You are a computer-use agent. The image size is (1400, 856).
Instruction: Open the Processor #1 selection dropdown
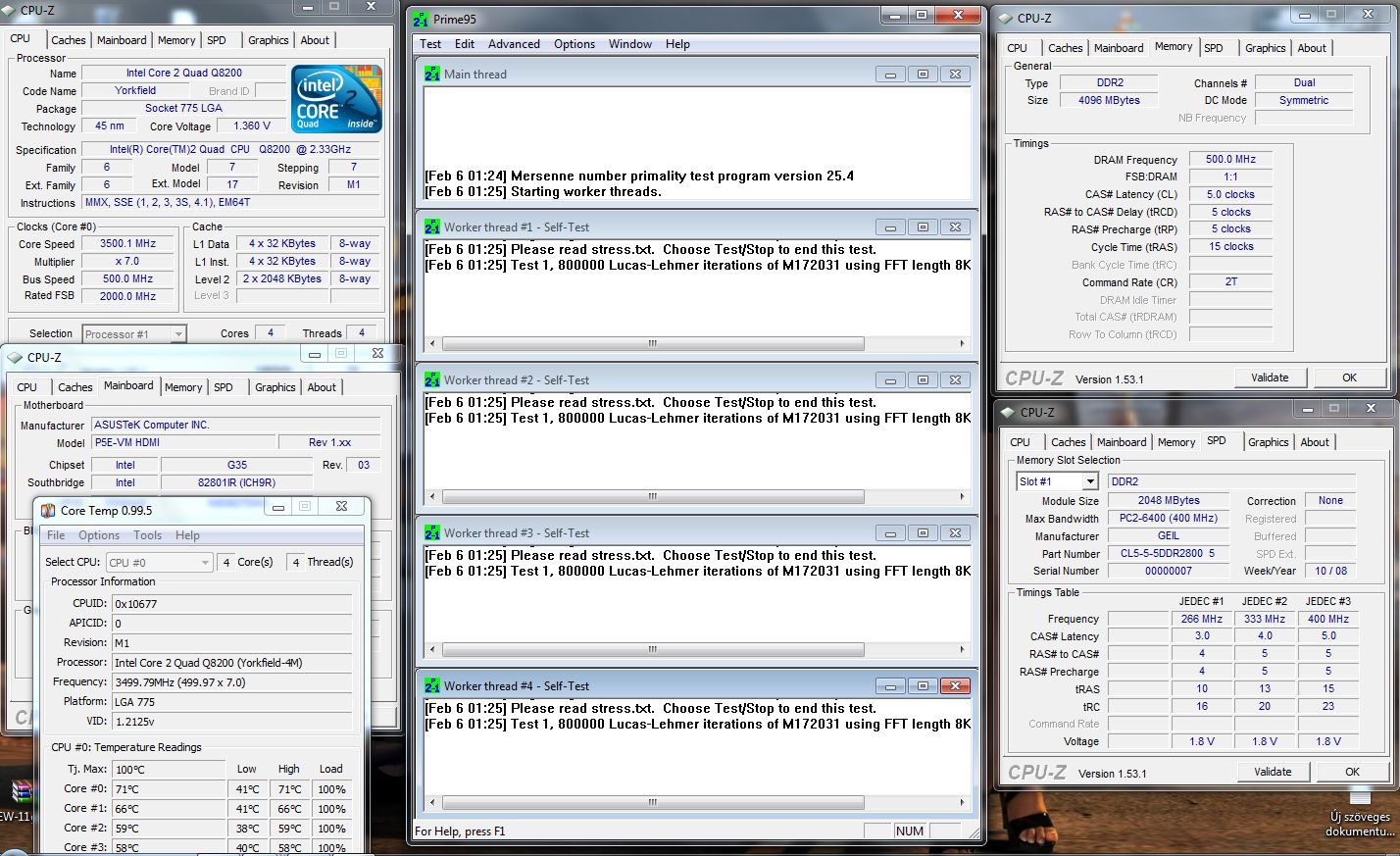tap(177, 334)
